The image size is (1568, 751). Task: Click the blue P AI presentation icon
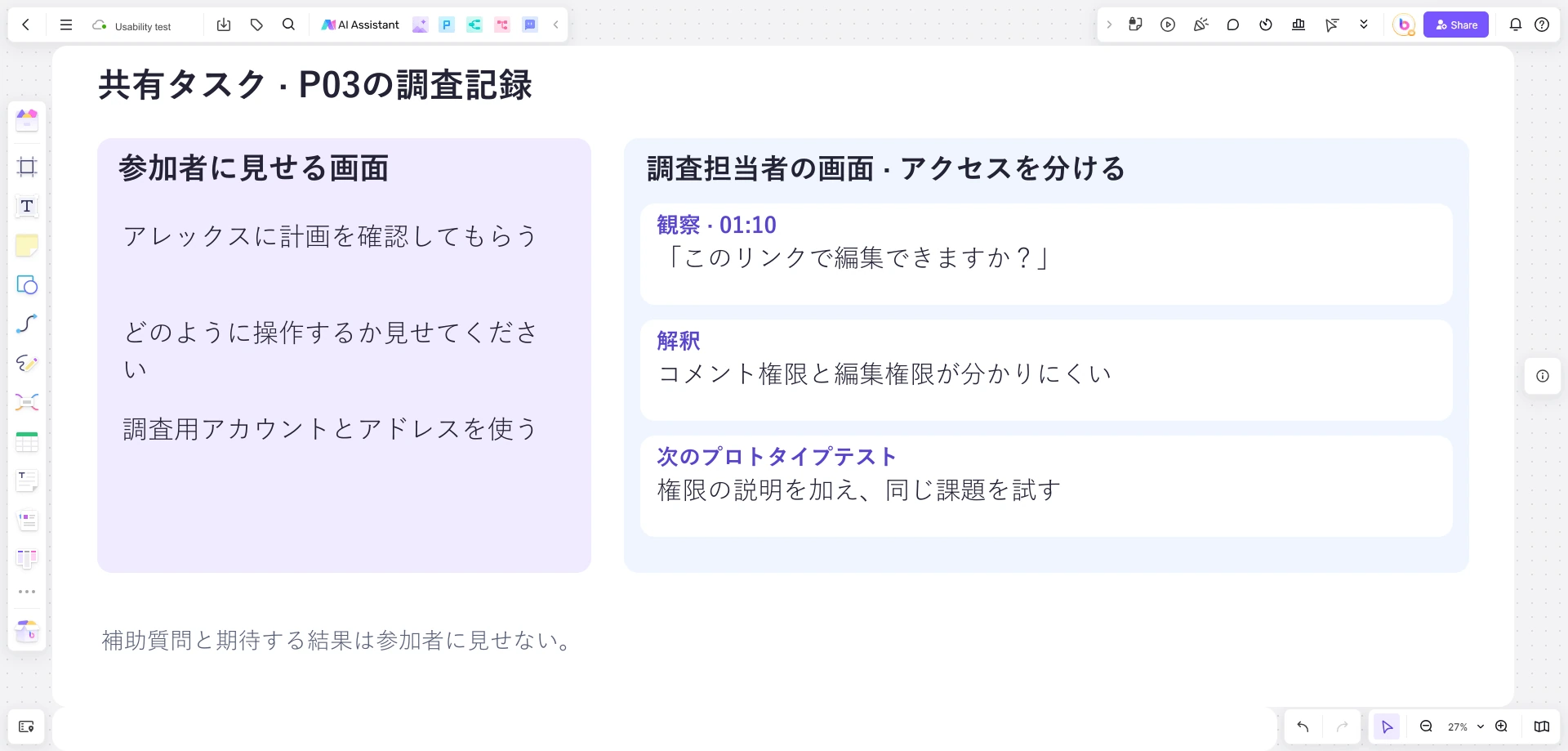(x=447, y=25)
